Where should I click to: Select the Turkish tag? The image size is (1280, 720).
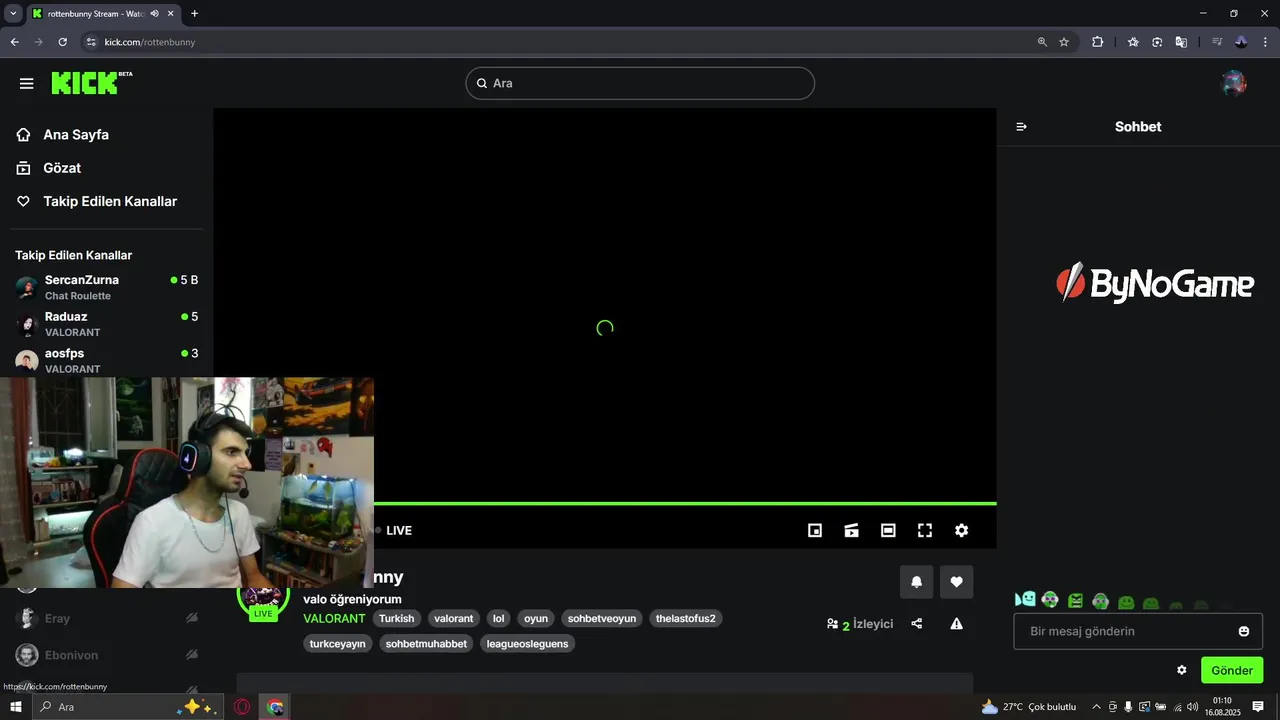[x=396, y=619]
